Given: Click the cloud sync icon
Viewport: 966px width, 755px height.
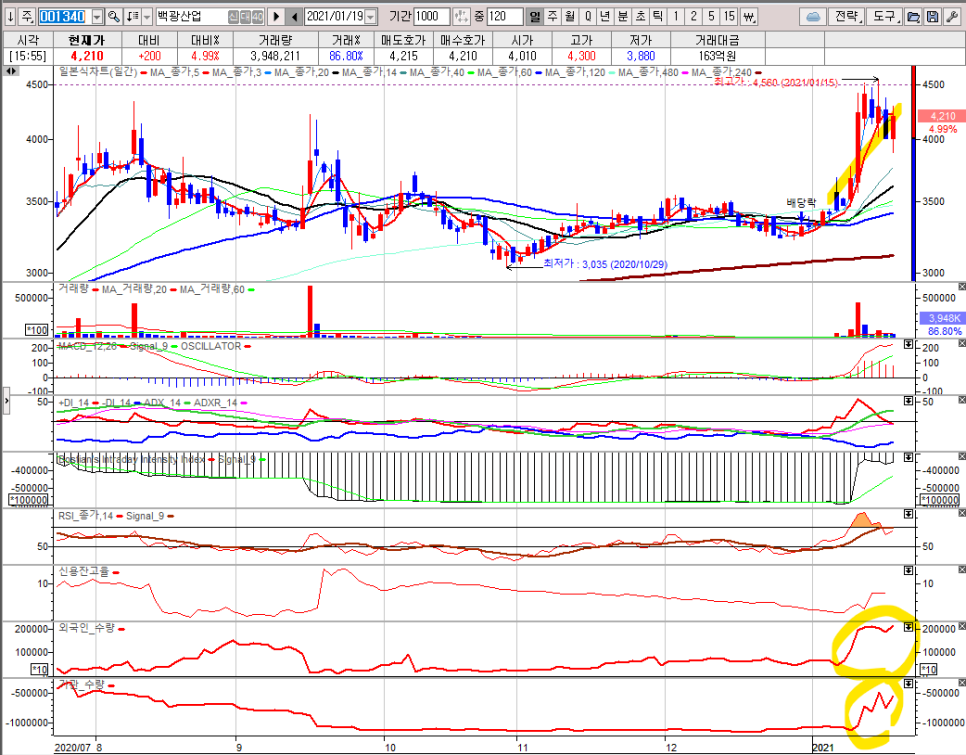Looking at the screenshot, I should point(813,17).
